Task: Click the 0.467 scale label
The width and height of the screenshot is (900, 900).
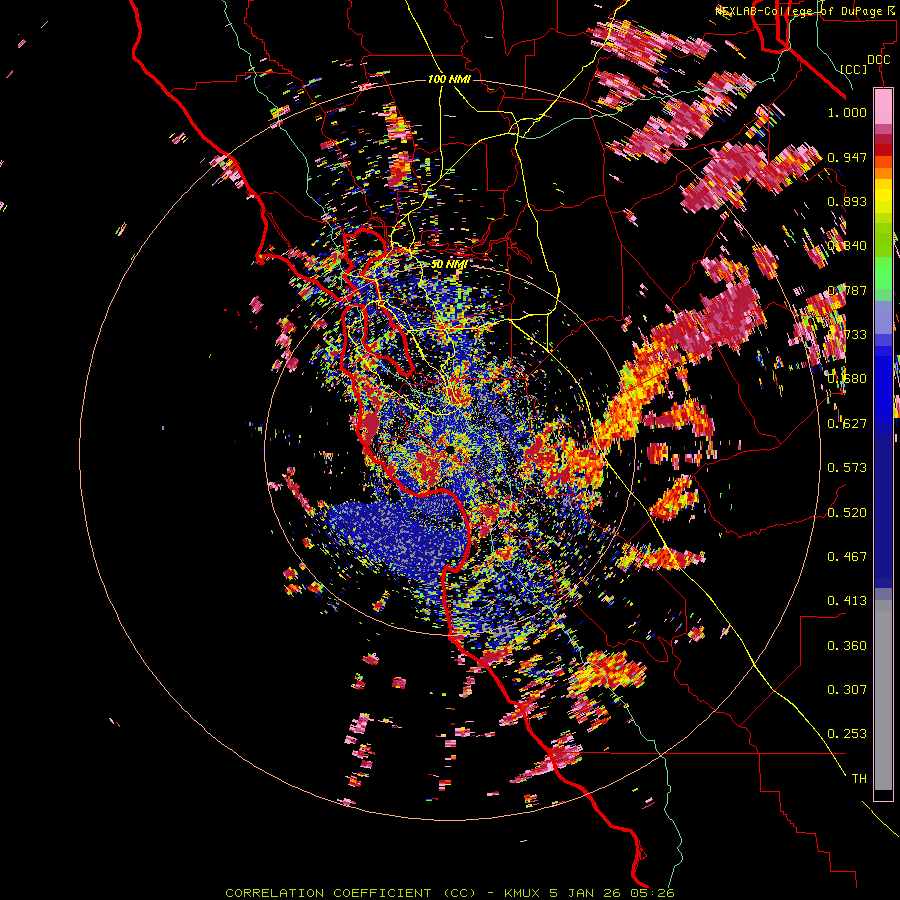Action: point(847,556)
